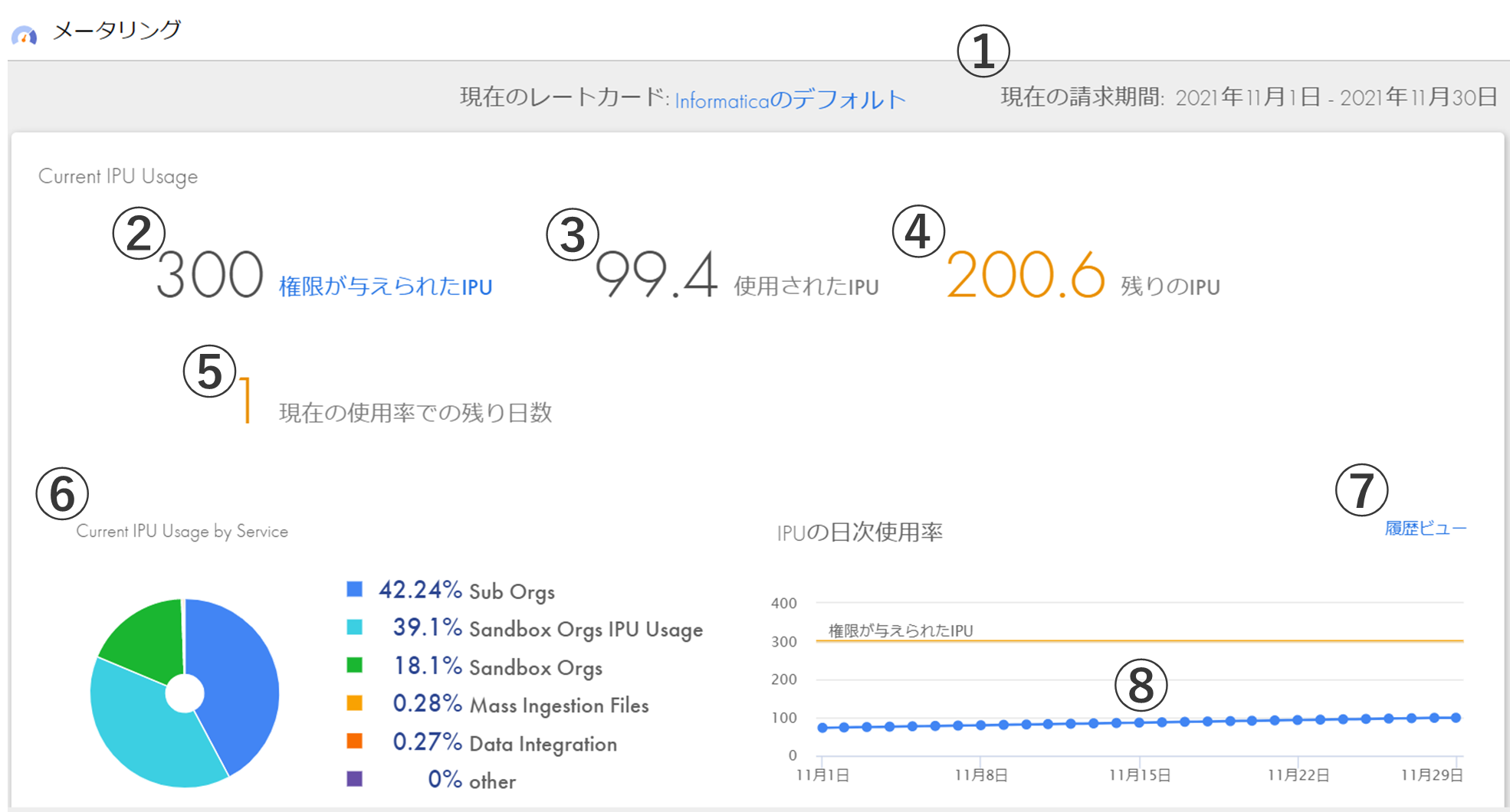Click the cyan Sandbox Orgs IPU Usage swatch
Screen dimensions: 1510x812
354,627
